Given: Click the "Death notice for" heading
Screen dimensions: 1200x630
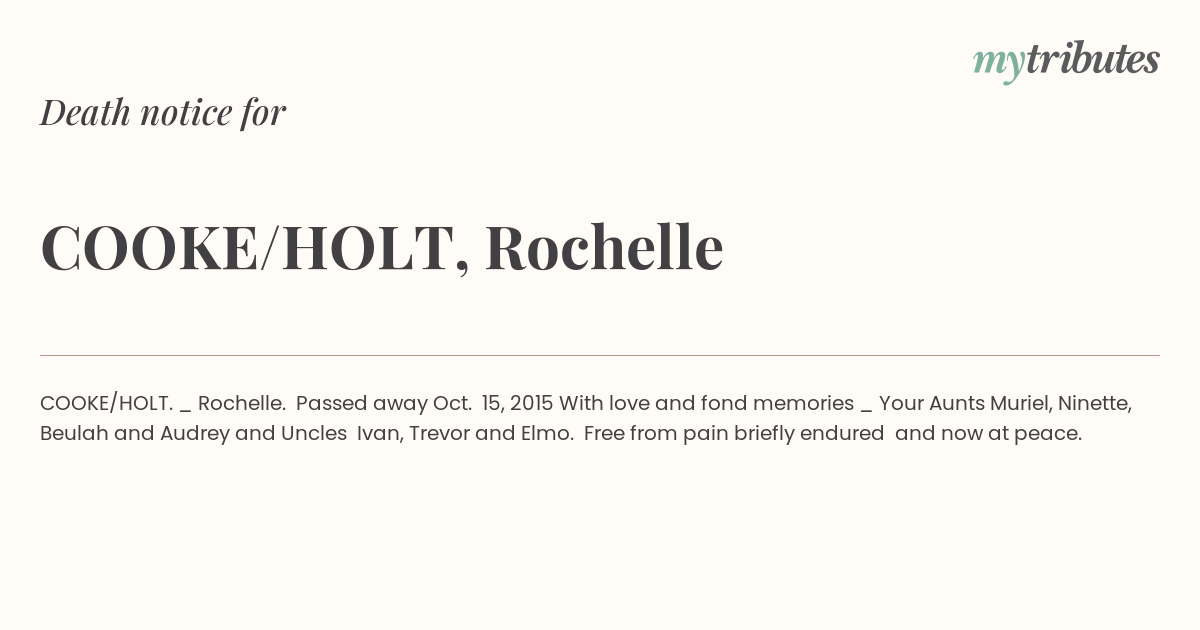Looking at the screenshot, I should pos(163,112).
